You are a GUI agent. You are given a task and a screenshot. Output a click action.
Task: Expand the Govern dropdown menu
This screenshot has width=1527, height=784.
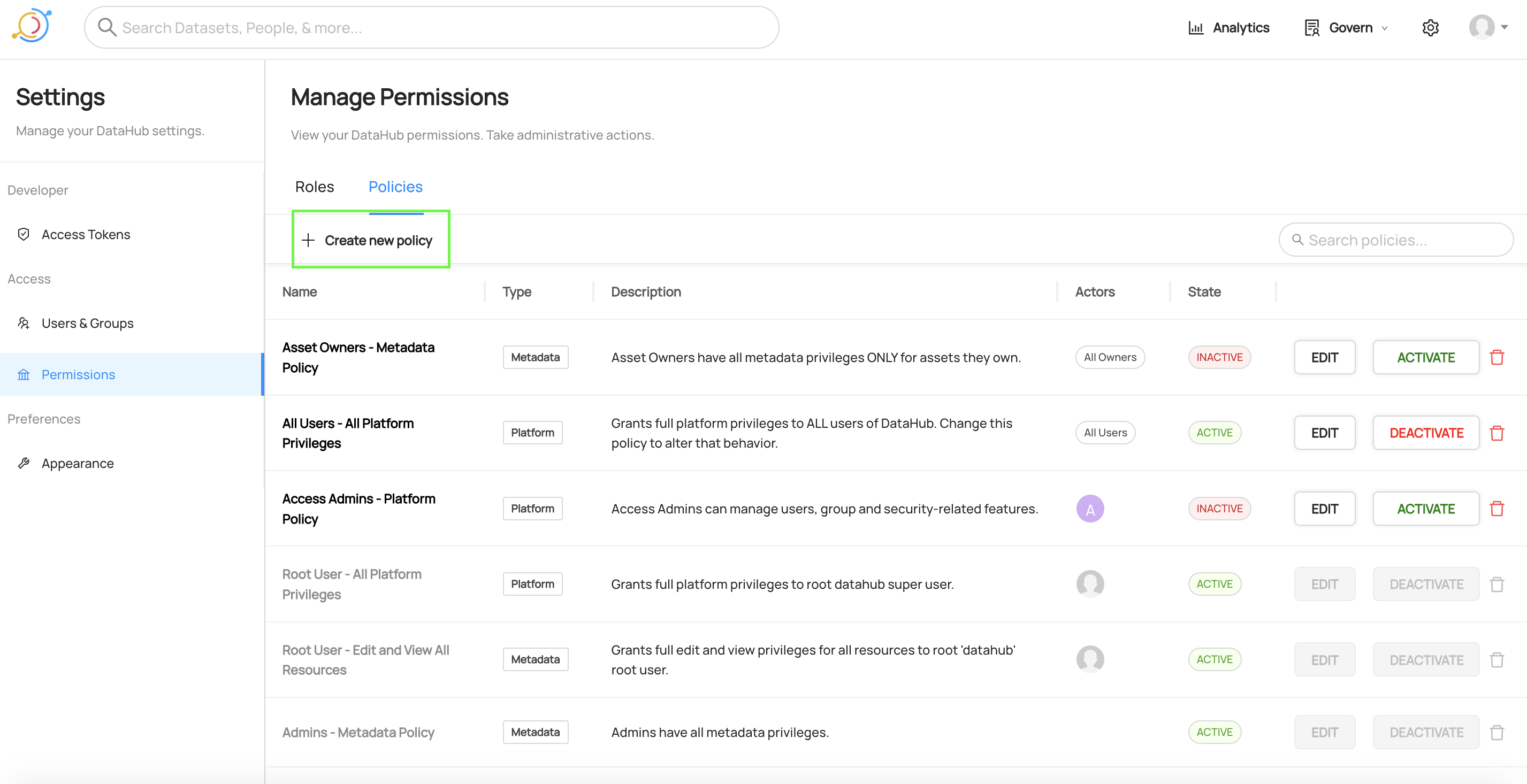point(1350,28)
